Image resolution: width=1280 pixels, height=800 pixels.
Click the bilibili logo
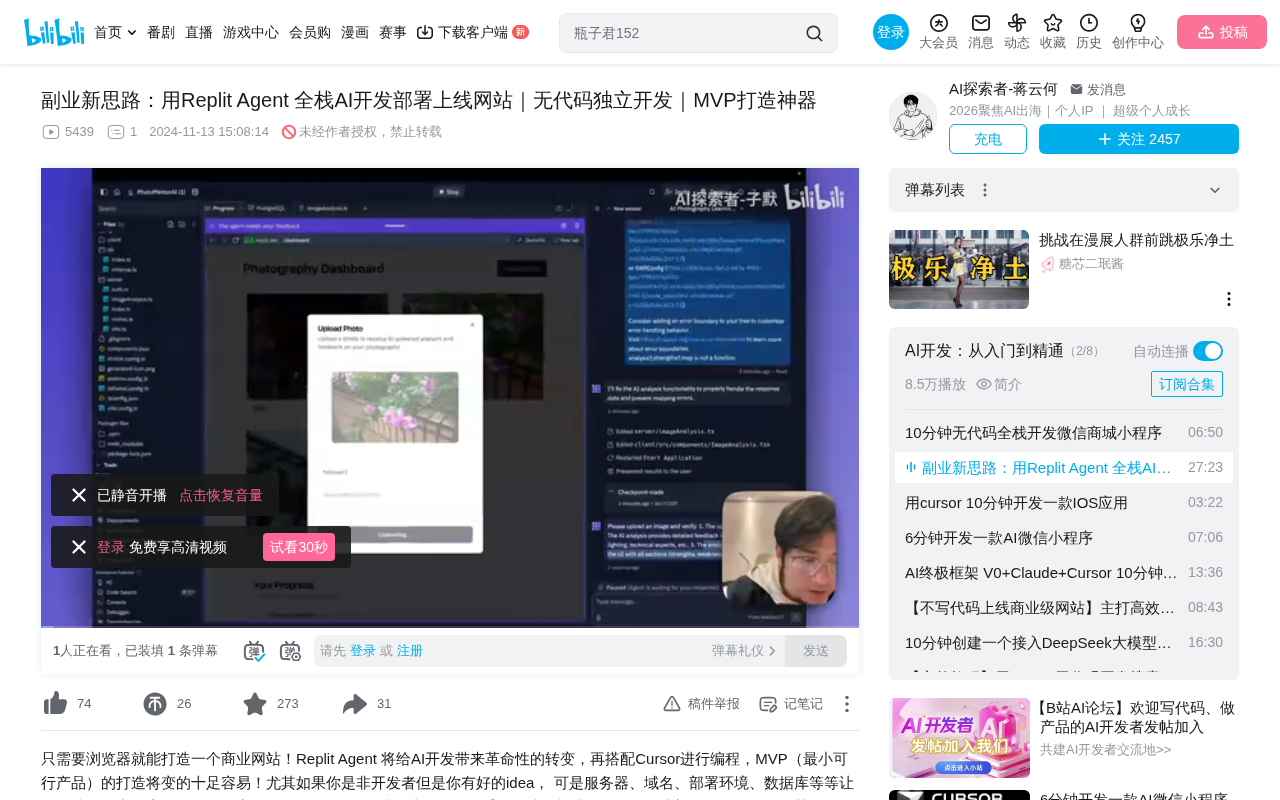pyautogui.click(x=54, y=32)
